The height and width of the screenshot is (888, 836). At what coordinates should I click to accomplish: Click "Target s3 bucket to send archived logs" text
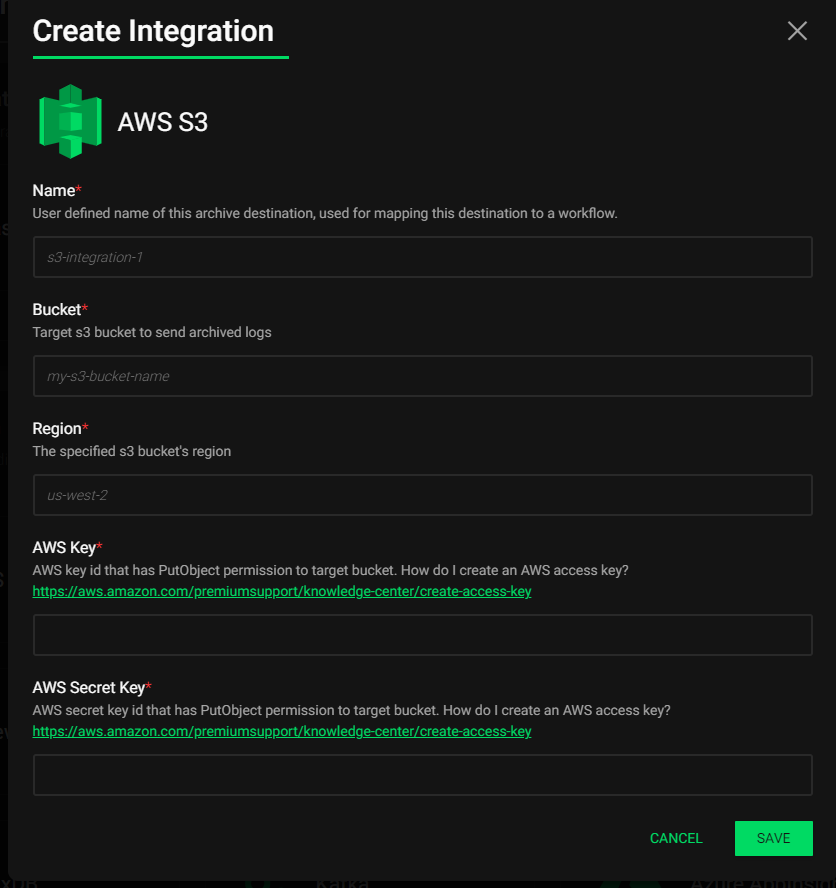(x=152, y=332)
